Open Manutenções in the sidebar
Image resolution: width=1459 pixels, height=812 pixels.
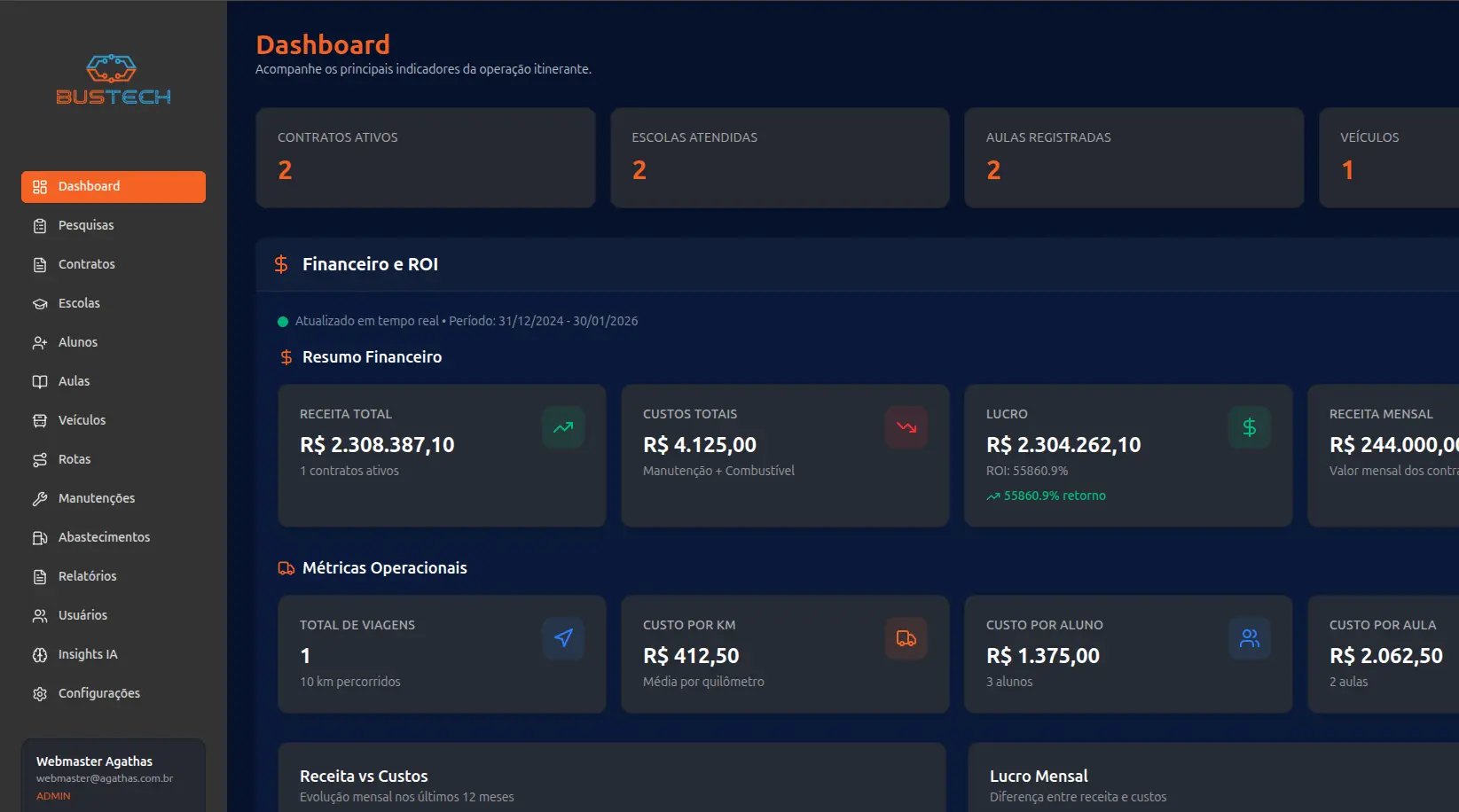96,498
